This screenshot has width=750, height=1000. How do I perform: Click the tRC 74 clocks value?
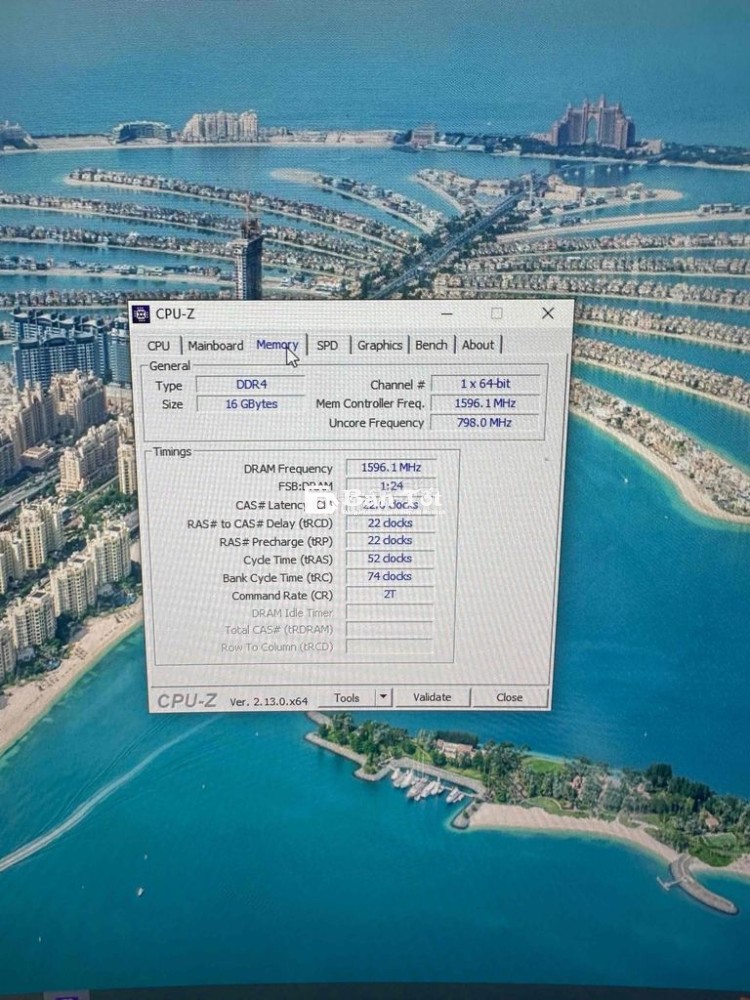390,576
